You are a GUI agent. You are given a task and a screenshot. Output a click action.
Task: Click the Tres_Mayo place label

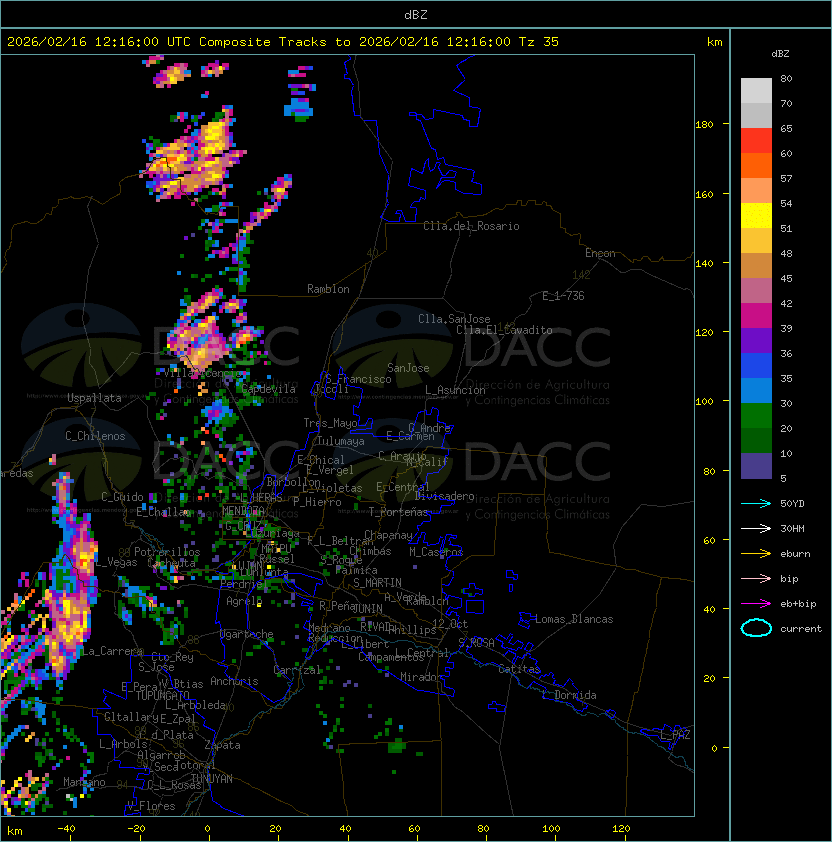(x=330, y=423)
